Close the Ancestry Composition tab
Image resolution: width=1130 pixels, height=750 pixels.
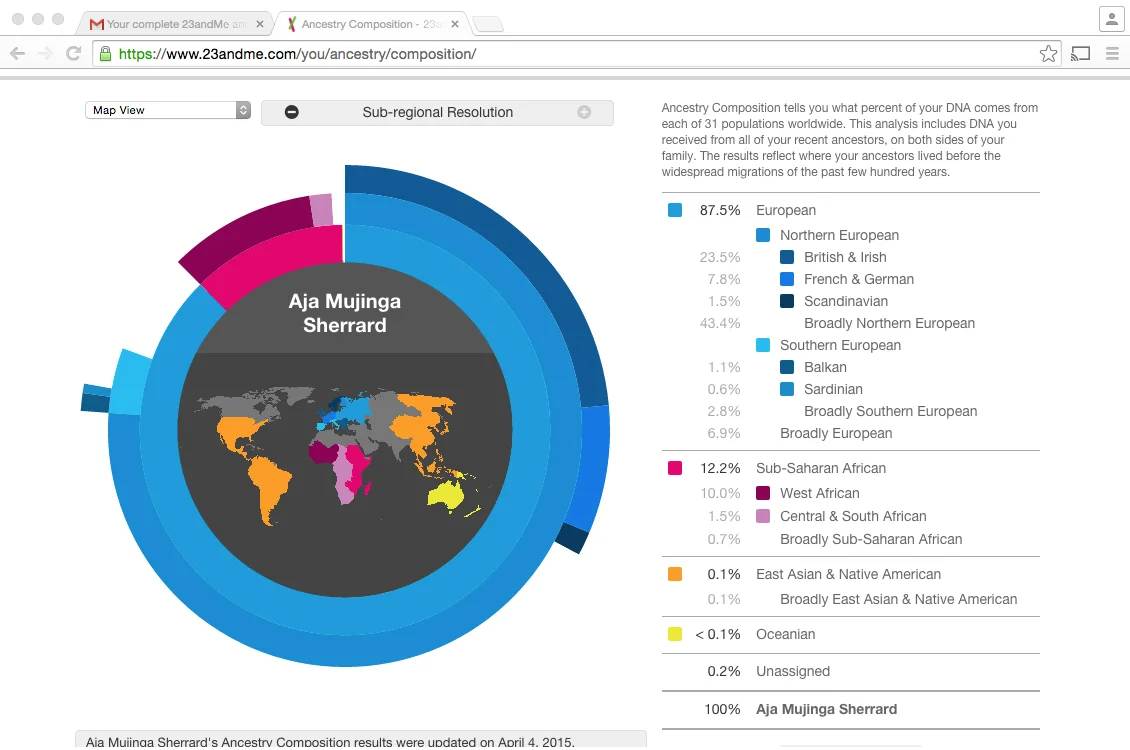point(455,24)
